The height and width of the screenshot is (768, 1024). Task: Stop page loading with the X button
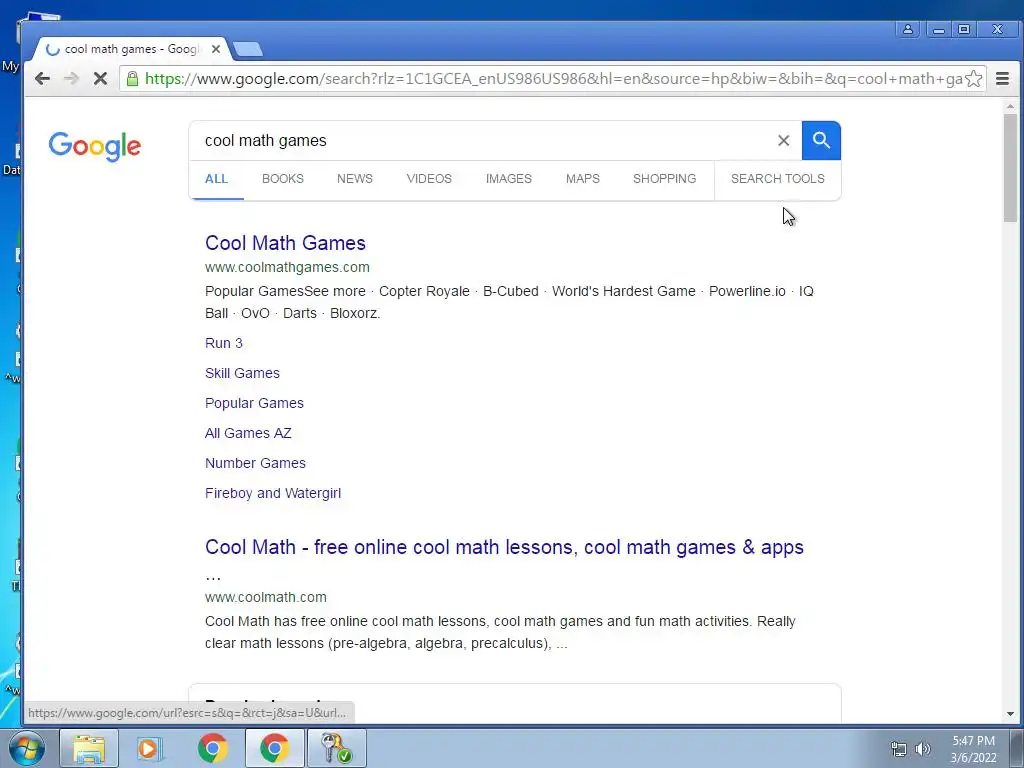(100, 79)
